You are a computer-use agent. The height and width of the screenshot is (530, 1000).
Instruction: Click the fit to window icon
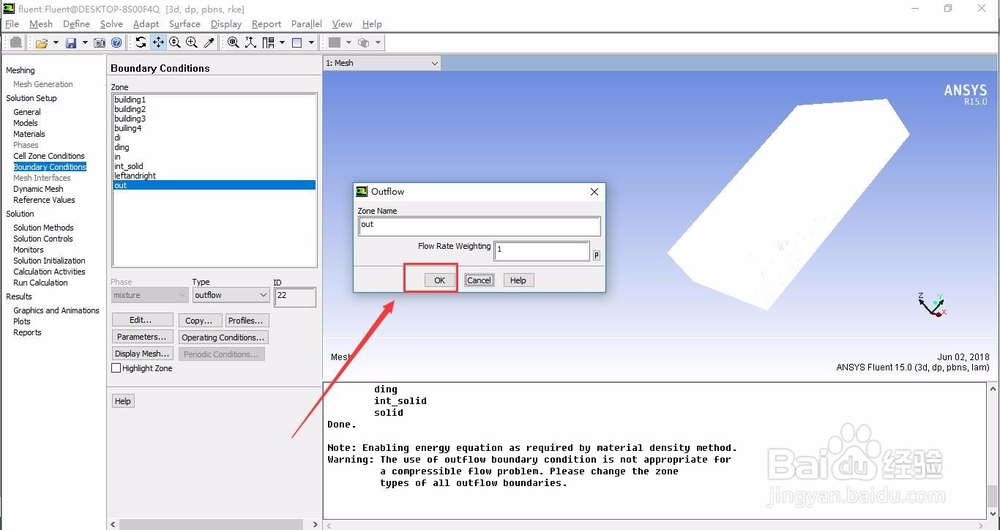[x=233, y=43]
